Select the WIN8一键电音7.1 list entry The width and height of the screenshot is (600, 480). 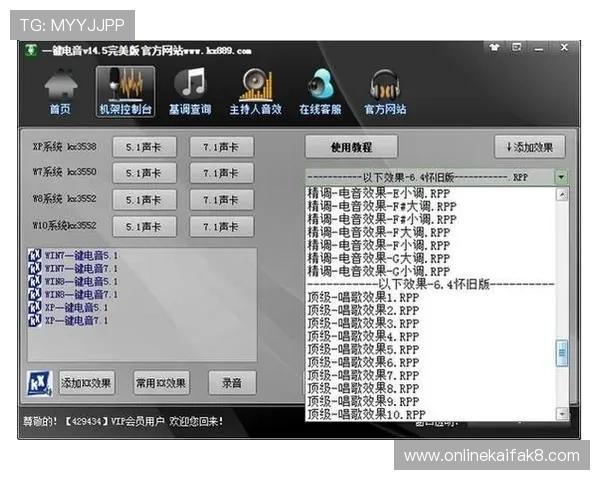click(x=73, y=294)
